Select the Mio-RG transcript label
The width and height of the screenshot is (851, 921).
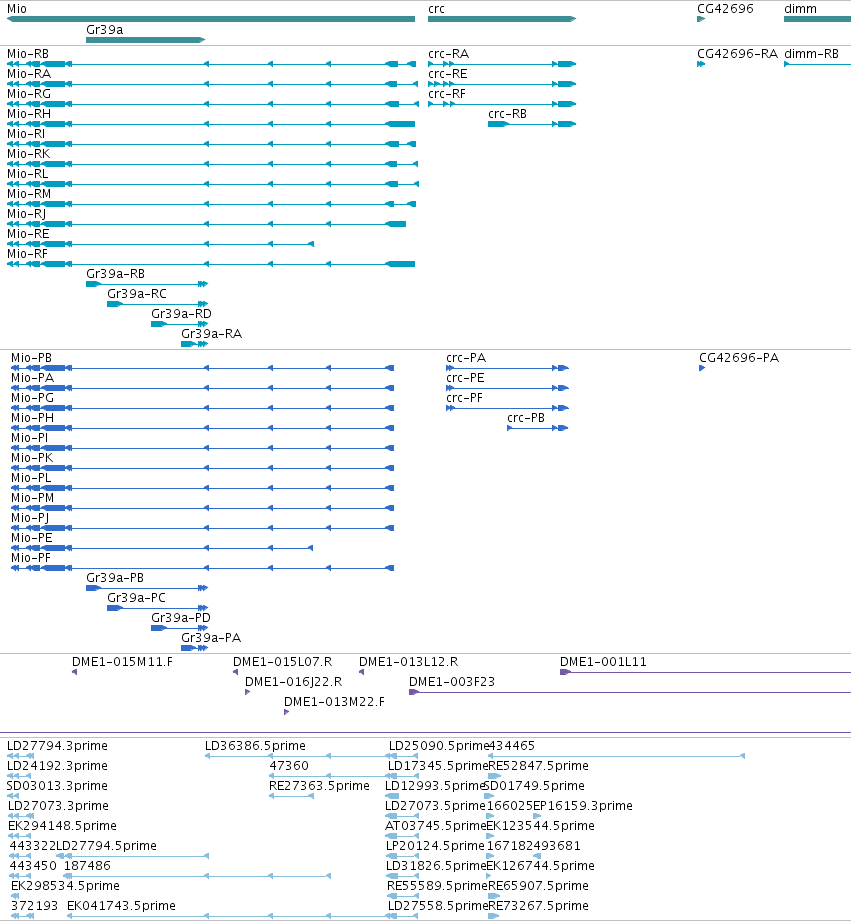click(x=29, y=94)
